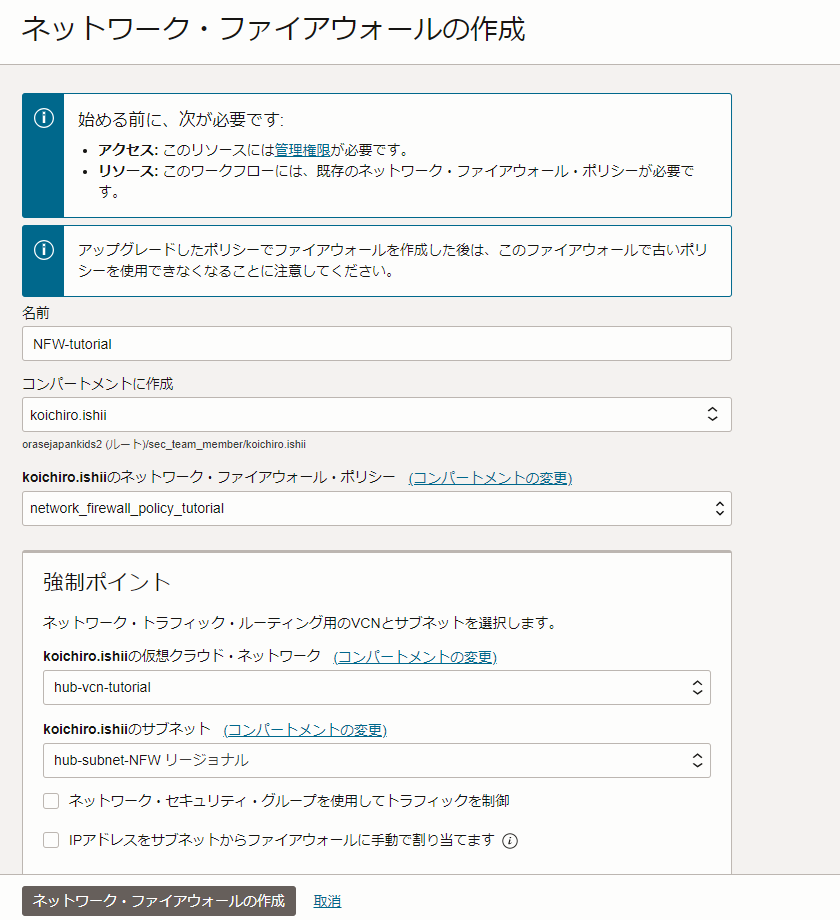Click the arrows on subnet select box
Screen dimensions: 840x920
point(697,760)
